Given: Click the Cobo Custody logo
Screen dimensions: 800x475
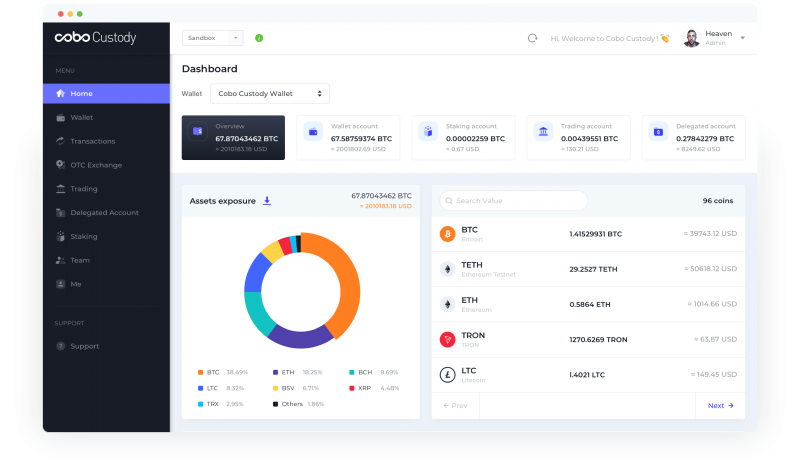Looking at the screenshot, I should 95,38.
